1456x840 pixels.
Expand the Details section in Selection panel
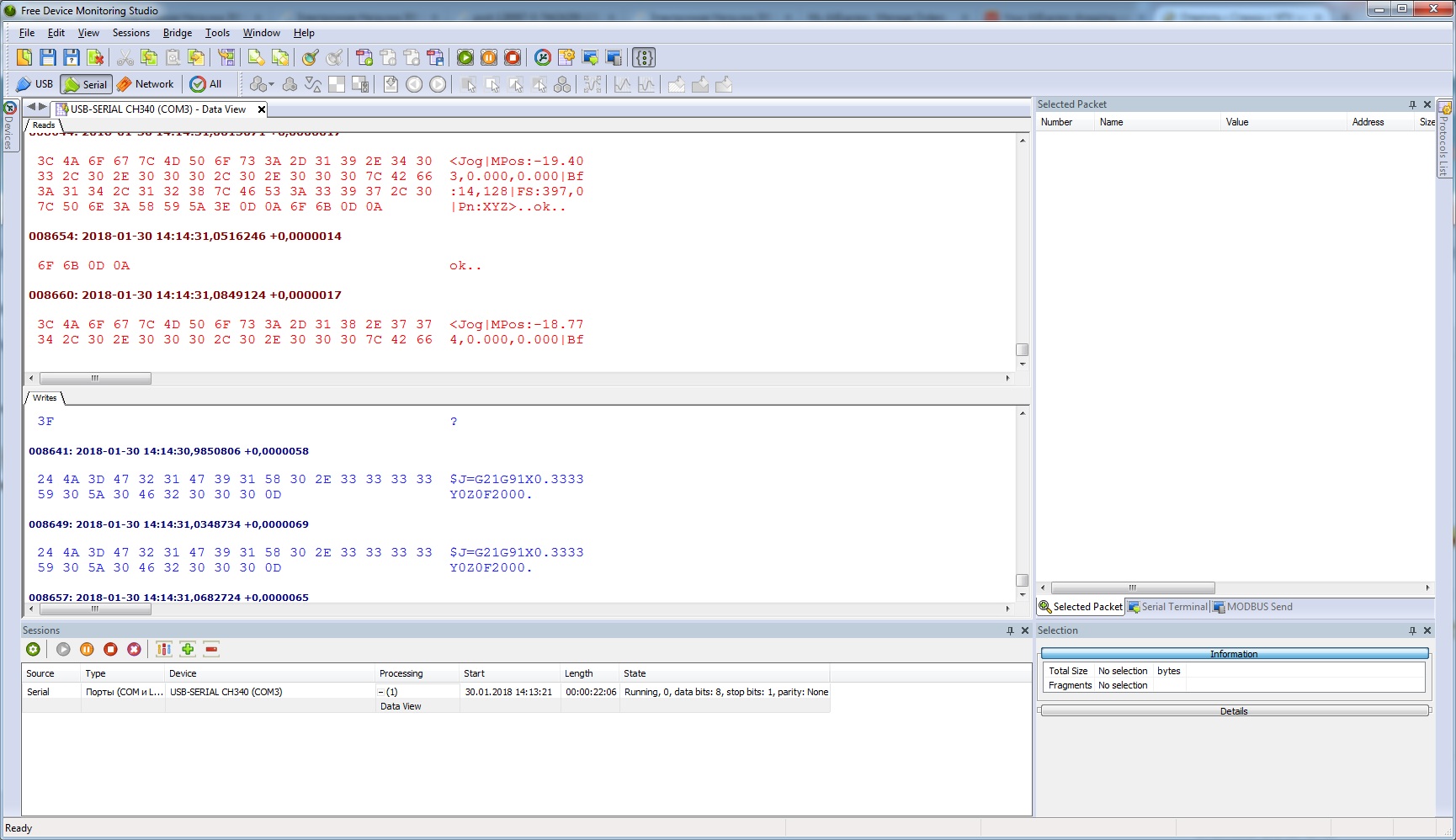(x=1234, y=711)
